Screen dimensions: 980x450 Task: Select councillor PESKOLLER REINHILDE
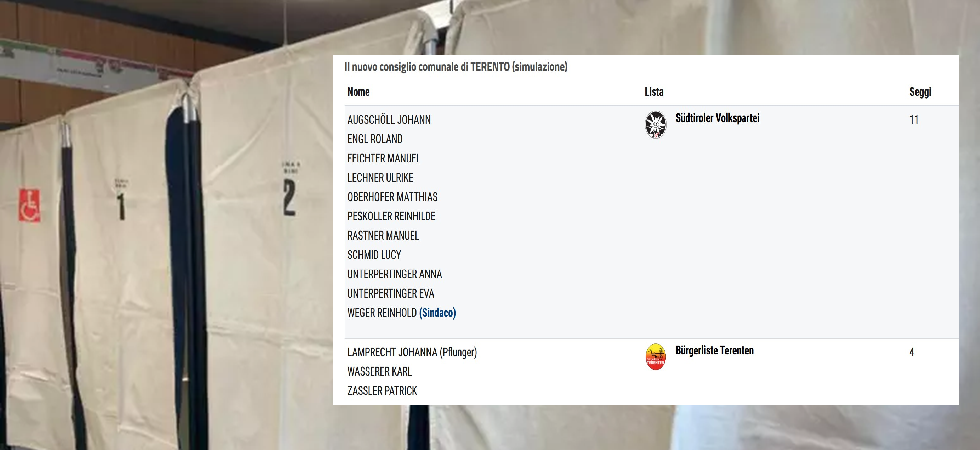coord(391,216)
